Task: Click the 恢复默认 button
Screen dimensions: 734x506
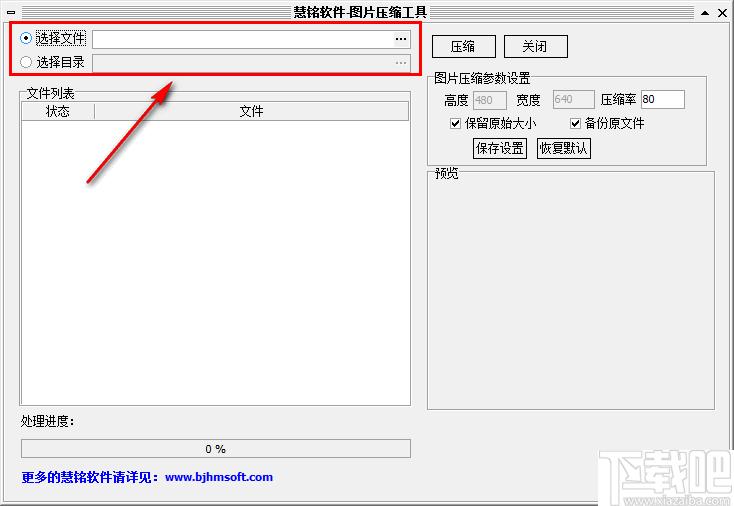Action: [564, 148]
